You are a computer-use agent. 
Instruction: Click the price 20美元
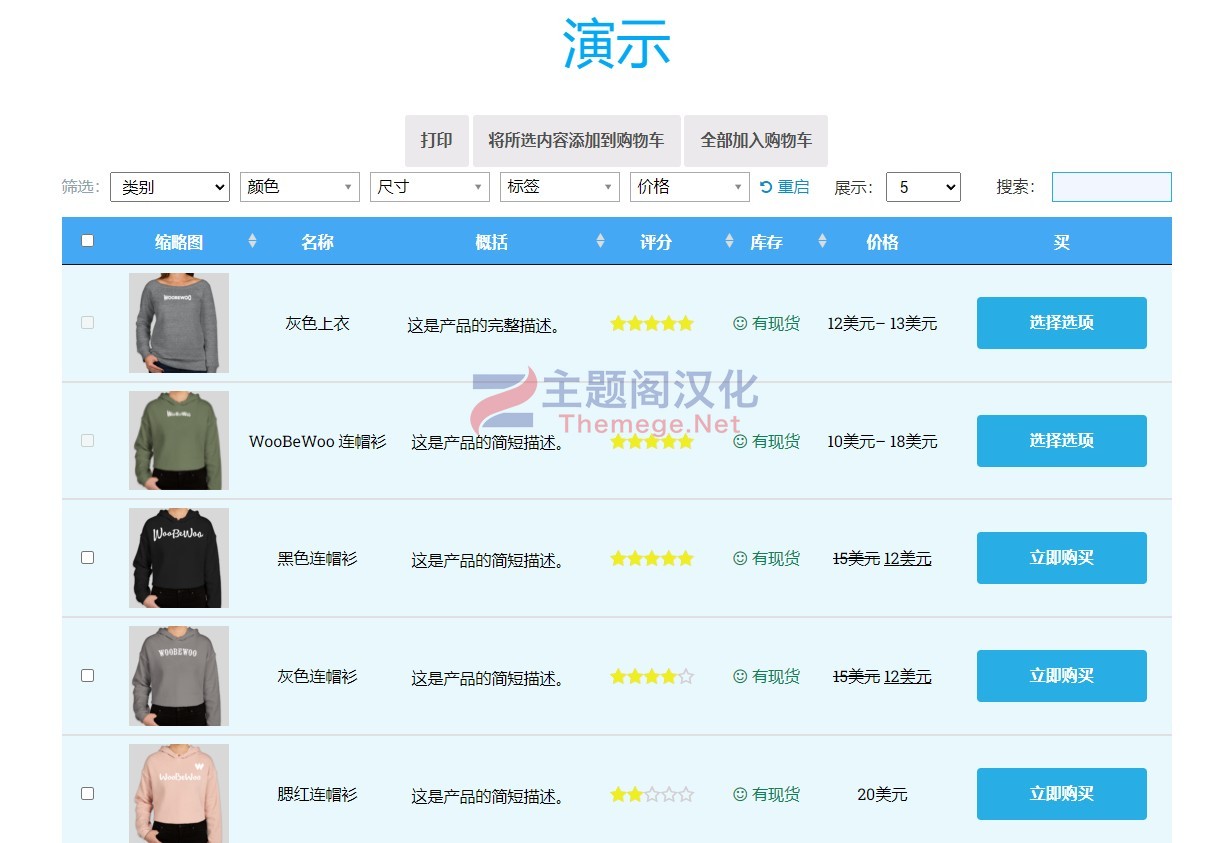tap(882, 794)
